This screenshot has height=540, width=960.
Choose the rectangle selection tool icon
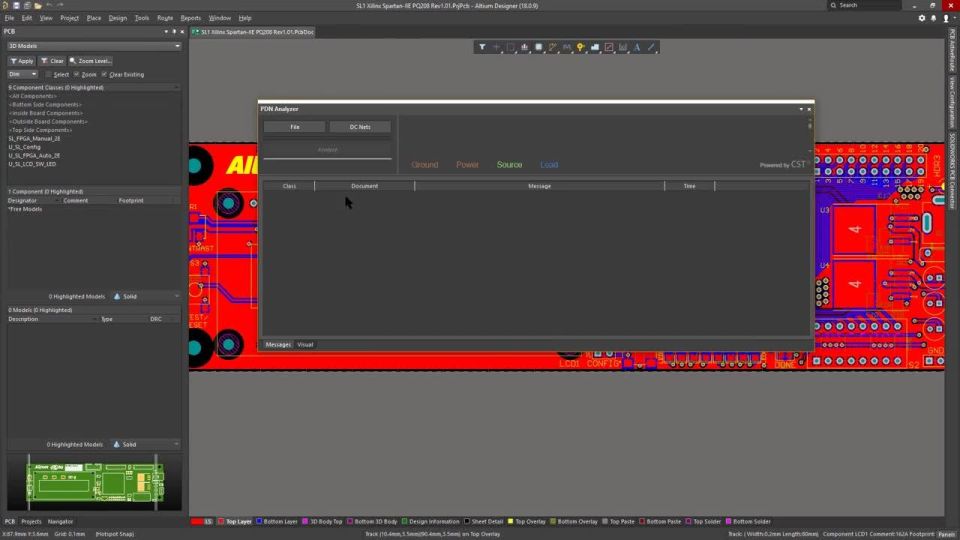tap(511, 47)
